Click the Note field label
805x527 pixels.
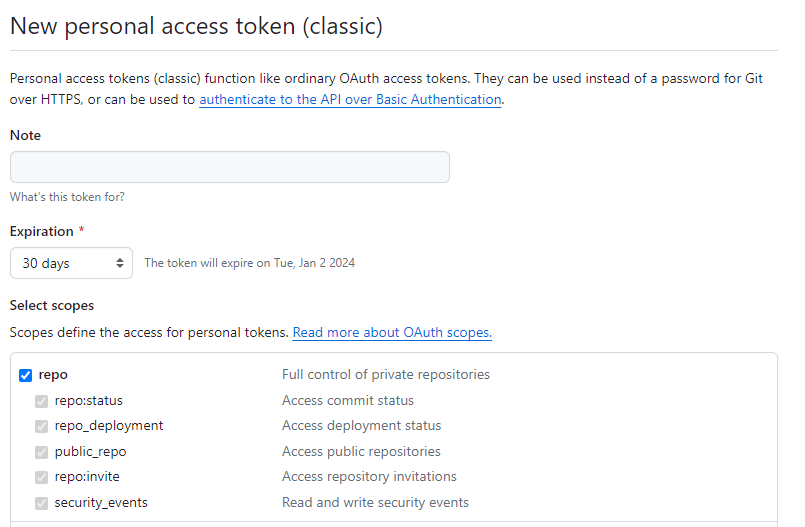[25, 135]
